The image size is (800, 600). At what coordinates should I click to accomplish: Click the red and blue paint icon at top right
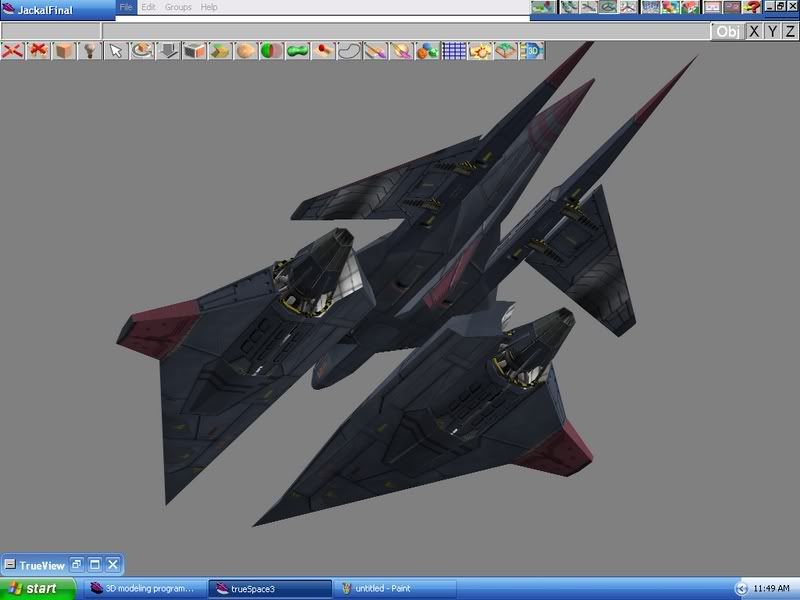[x=670, y=7]
